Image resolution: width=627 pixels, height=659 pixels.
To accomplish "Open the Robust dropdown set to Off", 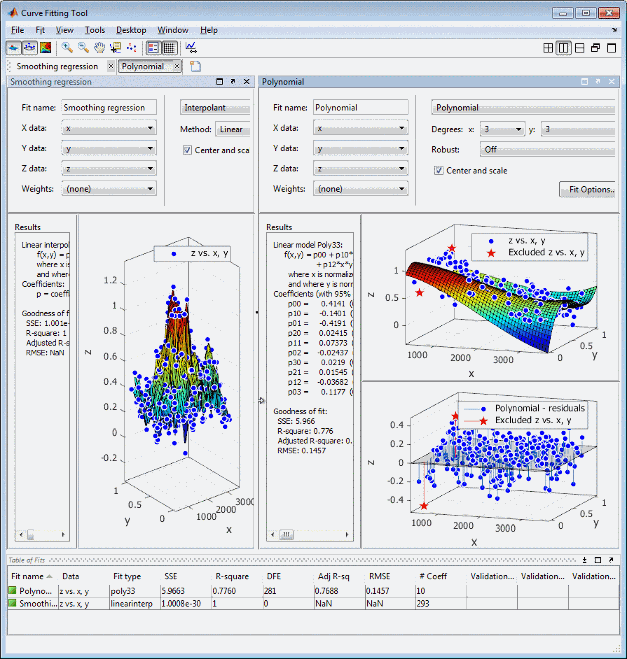I will click(x=545, y=149).
